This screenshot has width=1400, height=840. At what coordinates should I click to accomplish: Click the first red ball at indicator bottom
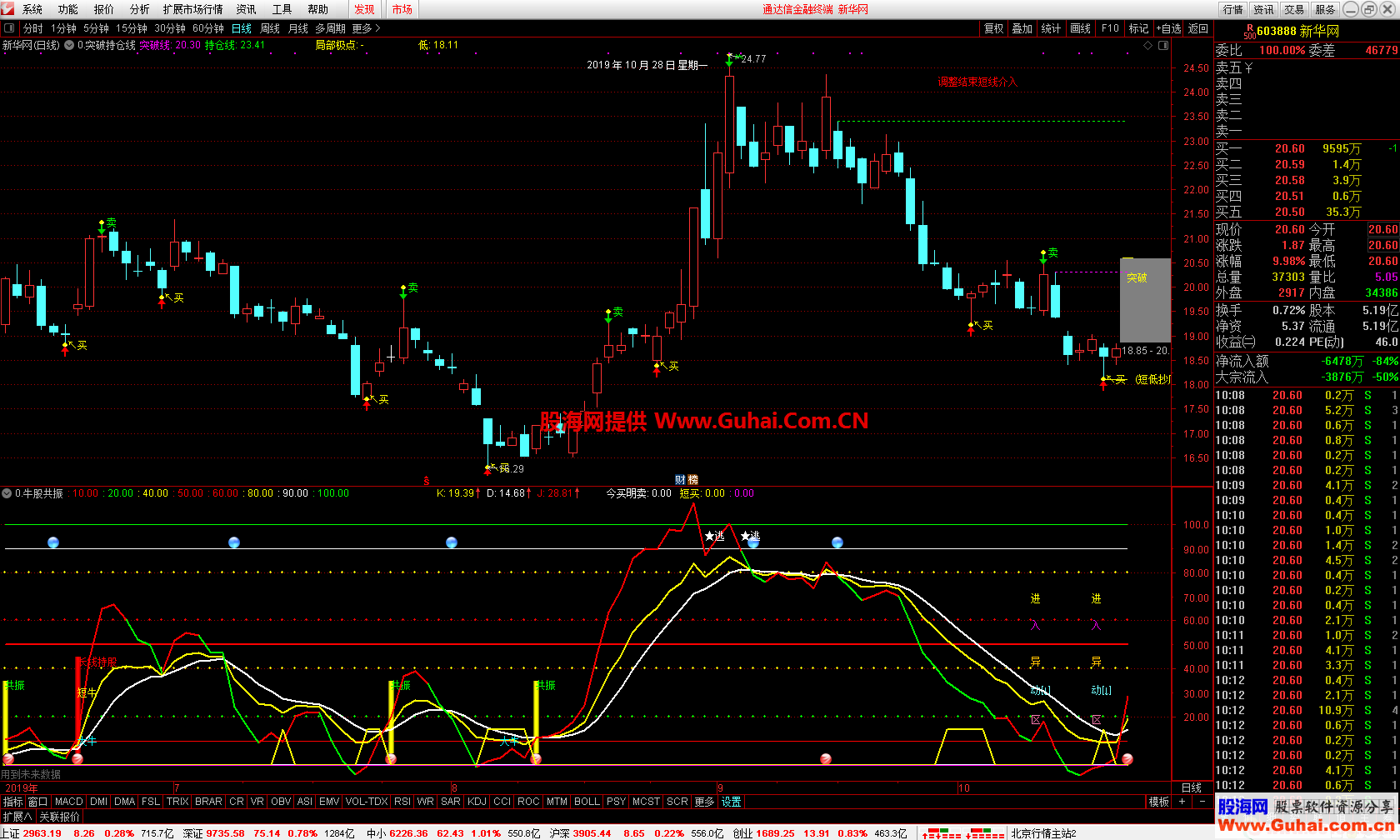point(8,759)
